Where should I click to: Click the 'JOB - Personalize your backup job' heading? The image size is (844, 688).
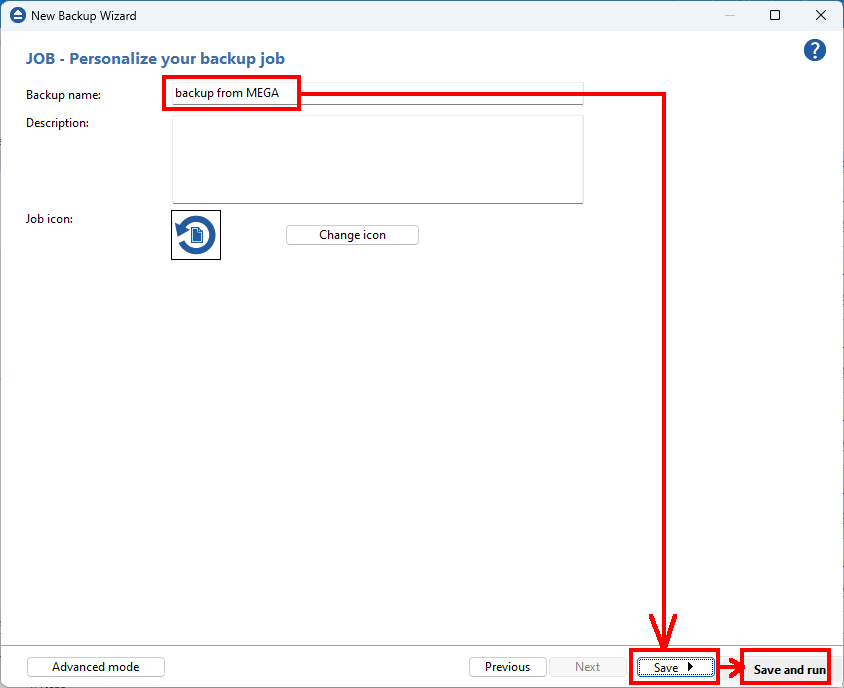click(155, 59)
